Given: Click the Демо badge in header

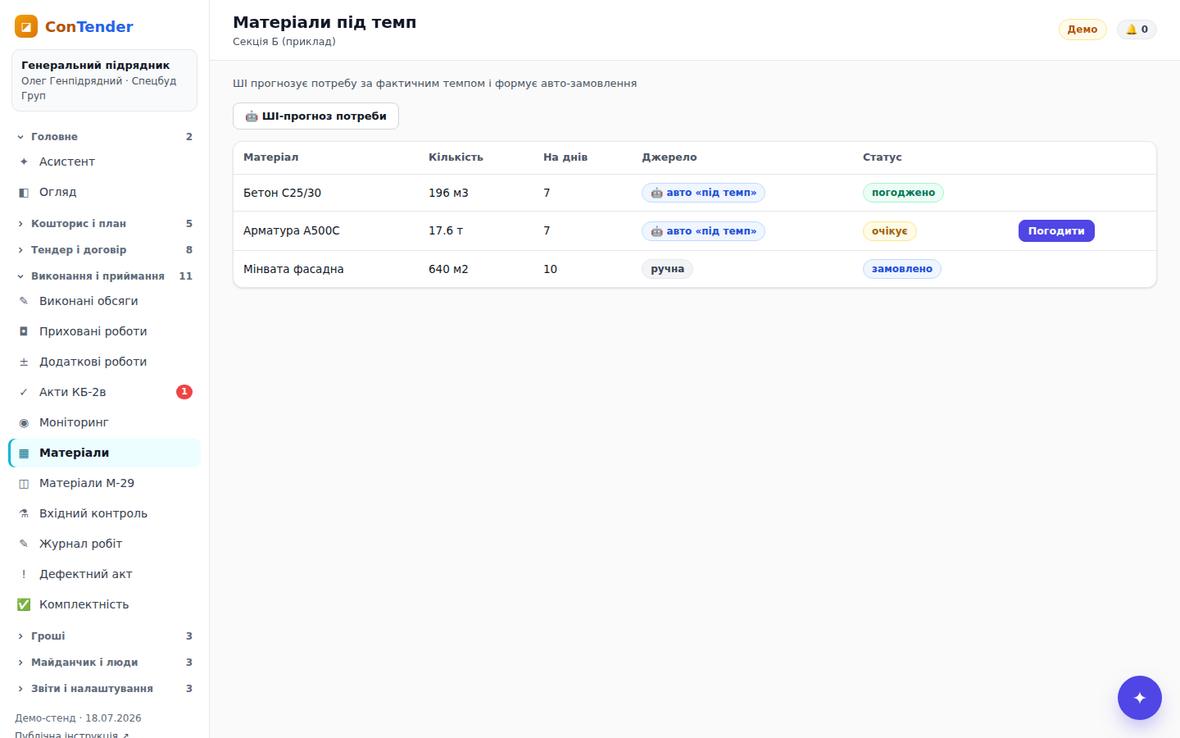Looking at the screenshot, I should [x=1082, y=29].
